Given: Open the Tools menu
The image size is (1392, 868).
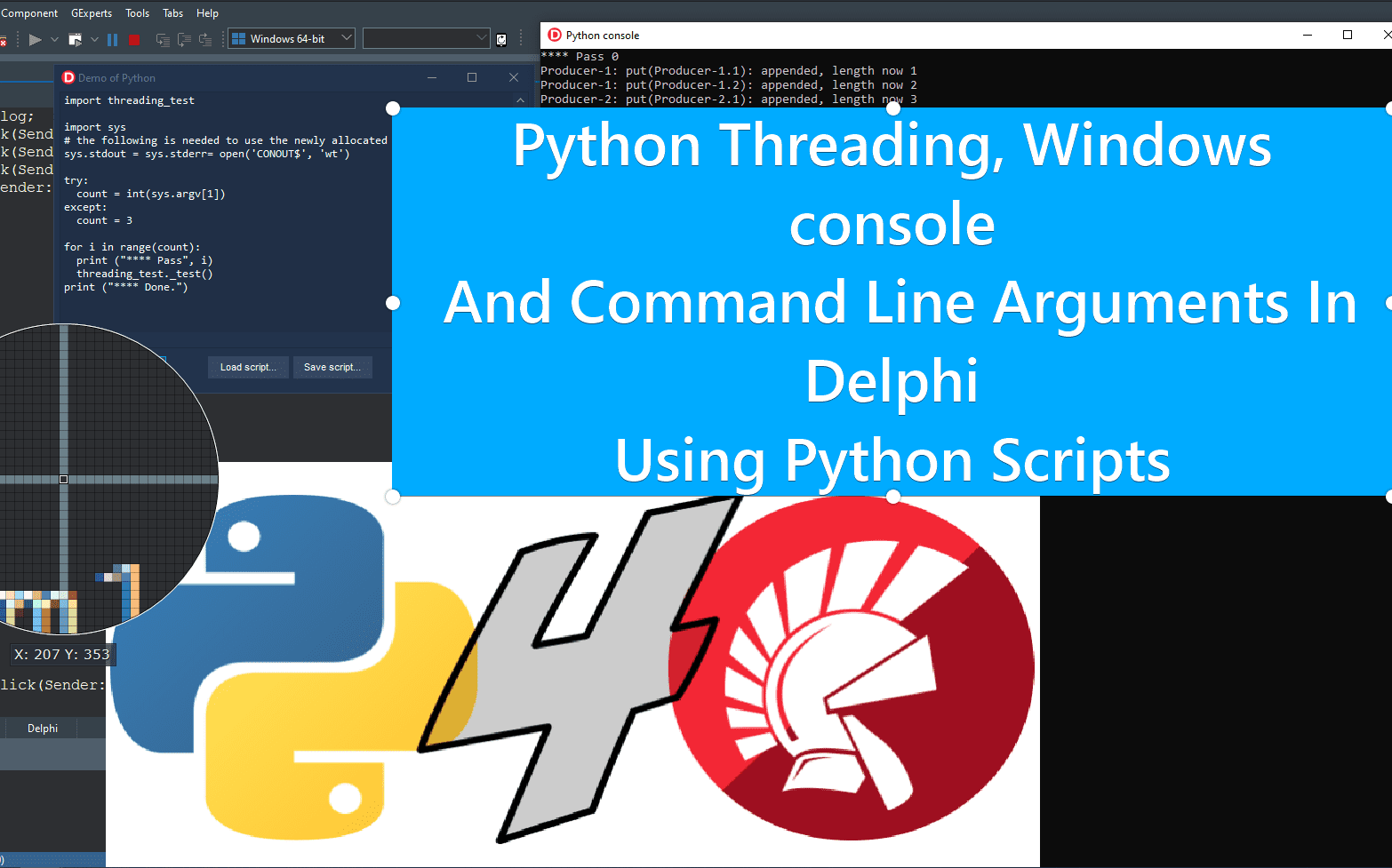Looking at the screenshot, I should point(137,13).
